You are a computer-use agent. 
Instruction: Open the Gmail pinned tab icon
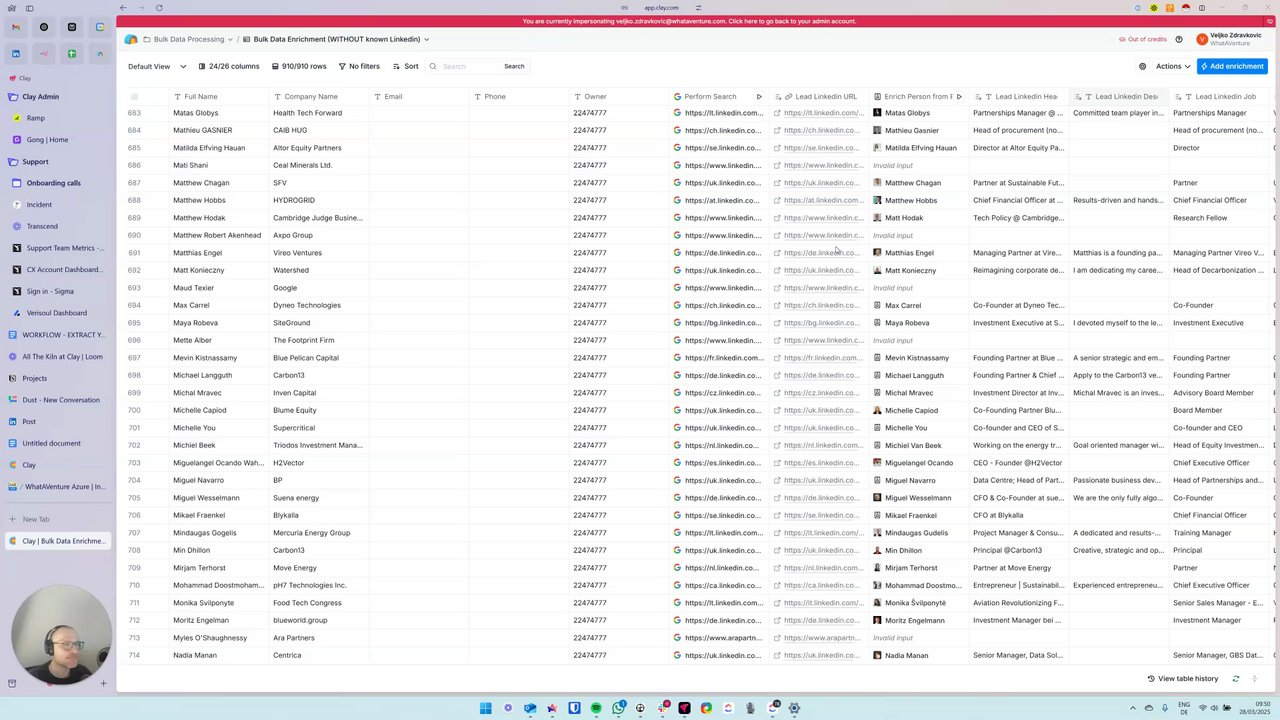tap(16, 27)
